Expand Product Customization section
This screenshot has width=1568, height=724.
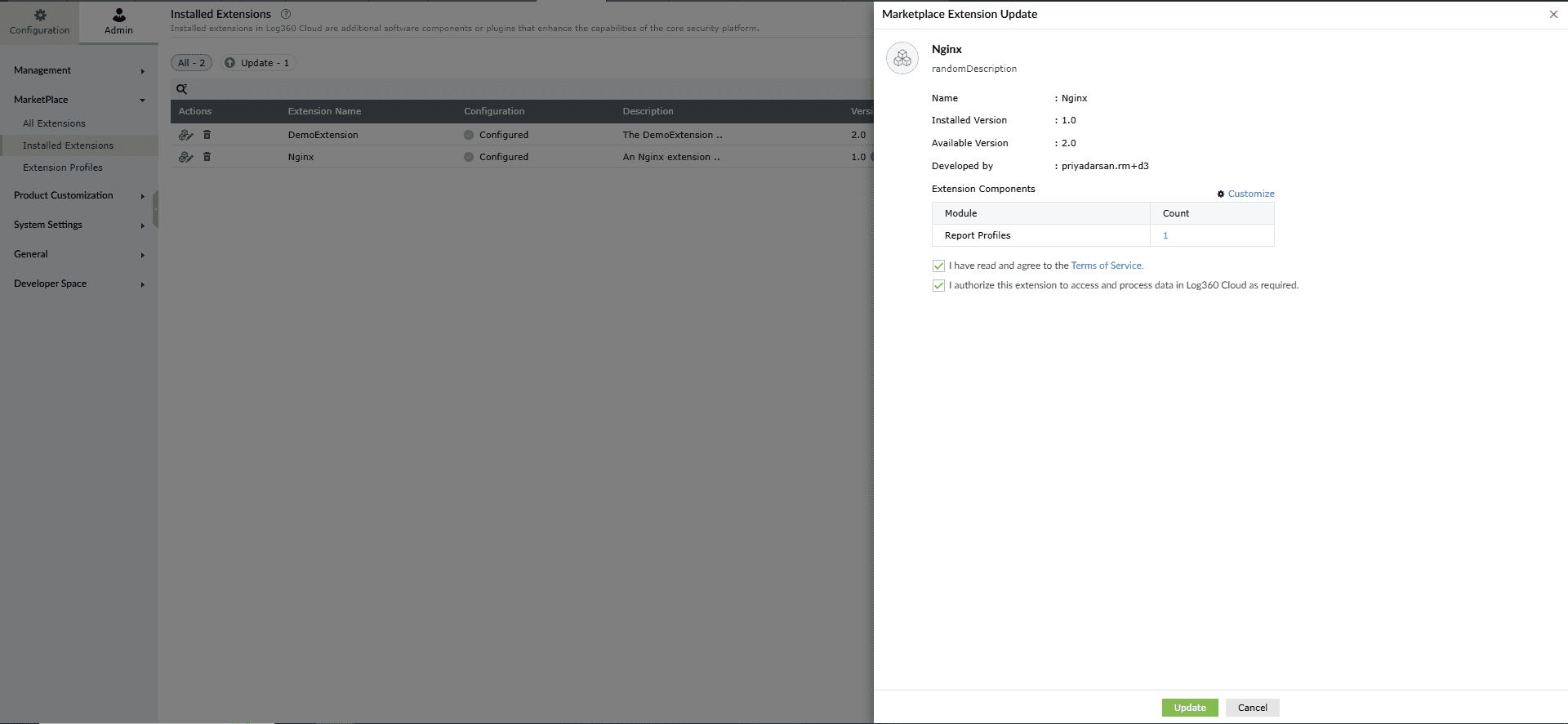[x=79, y=195]
